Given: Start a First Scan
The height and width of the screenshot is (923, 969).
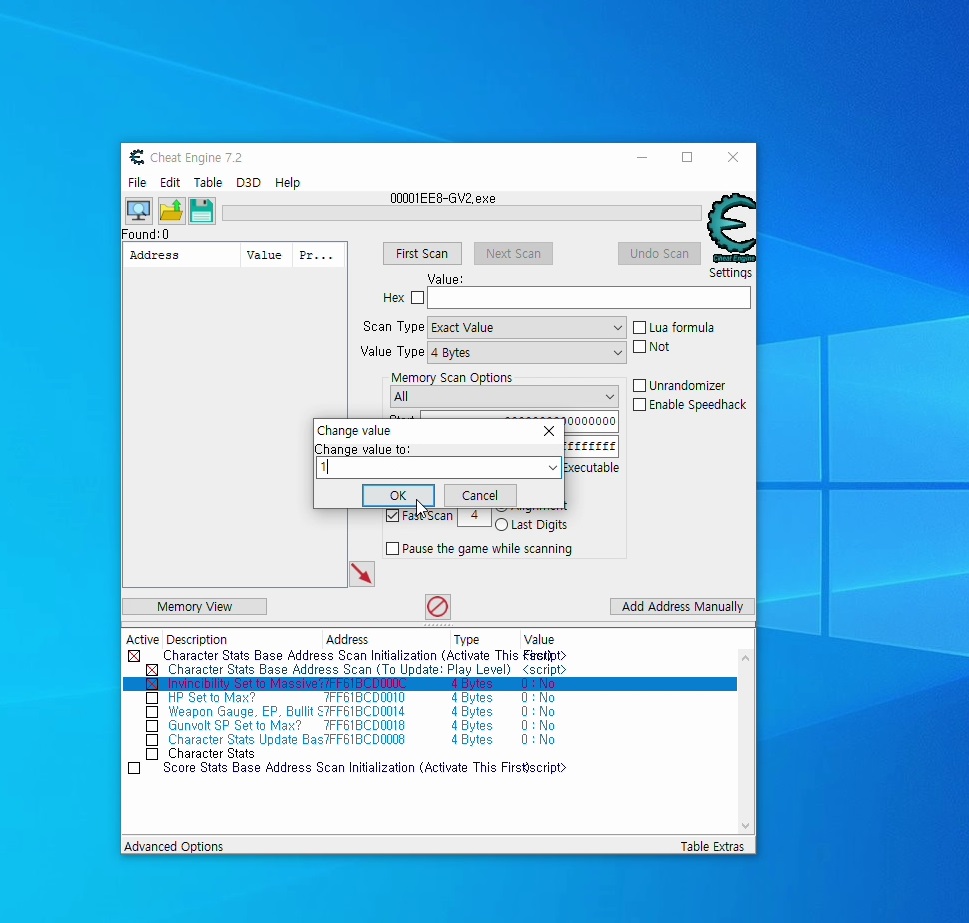Looking at the screenshot, I should tap(422, 254).
